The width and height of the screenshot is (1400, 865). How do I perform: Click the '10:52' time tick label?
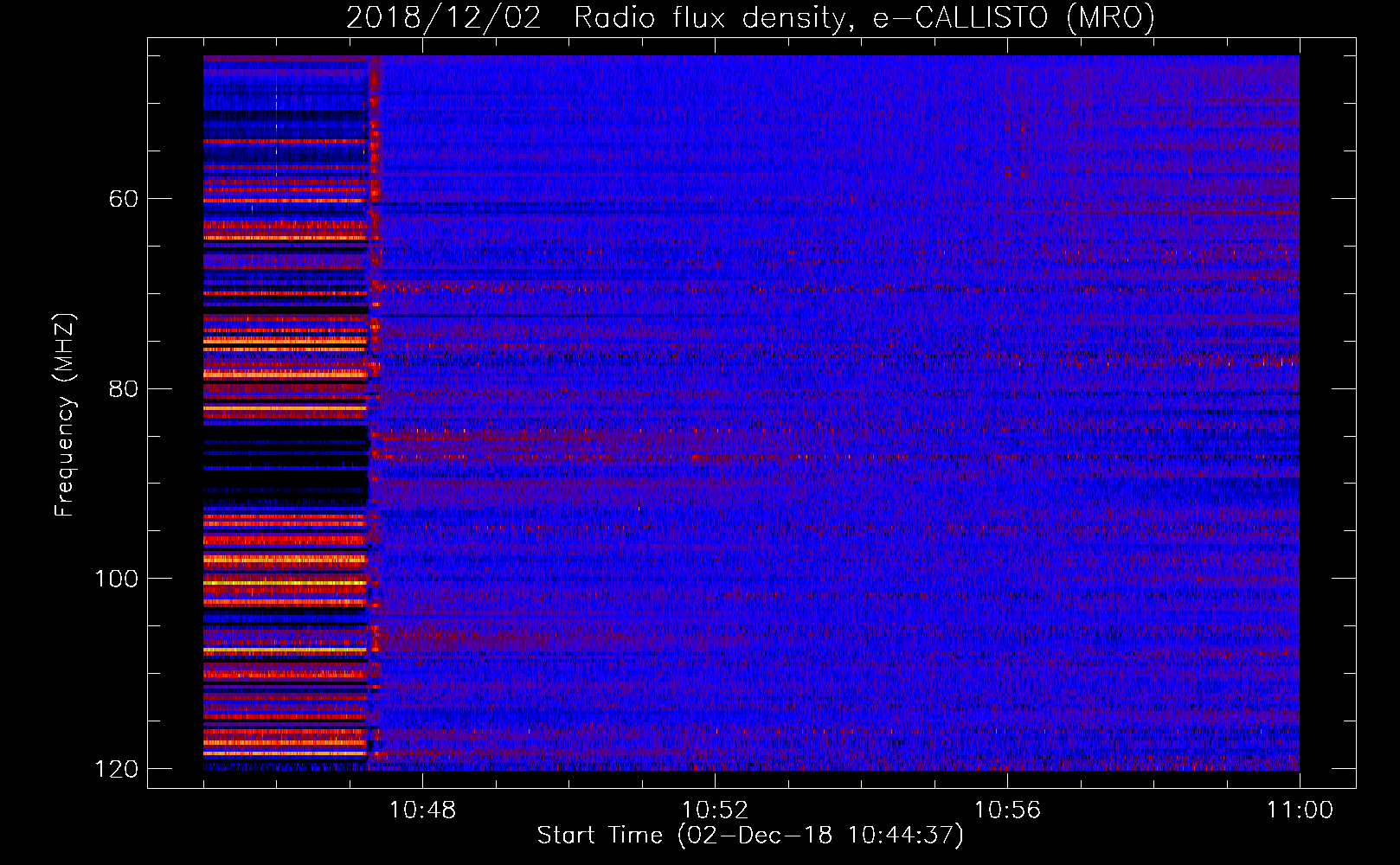(715, 810)
